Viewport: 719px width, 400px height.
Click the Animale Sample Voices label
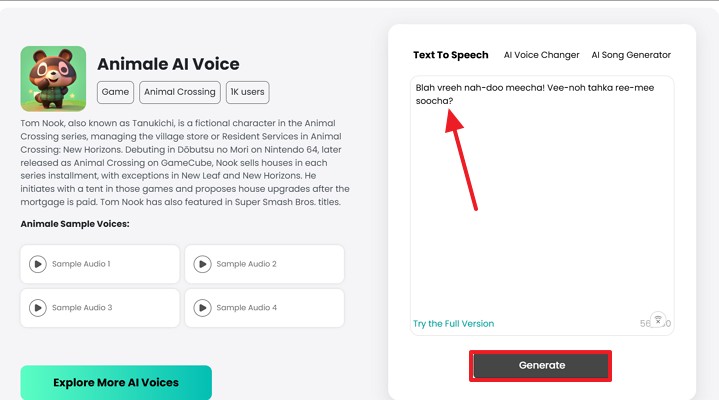tap(75, 224)
